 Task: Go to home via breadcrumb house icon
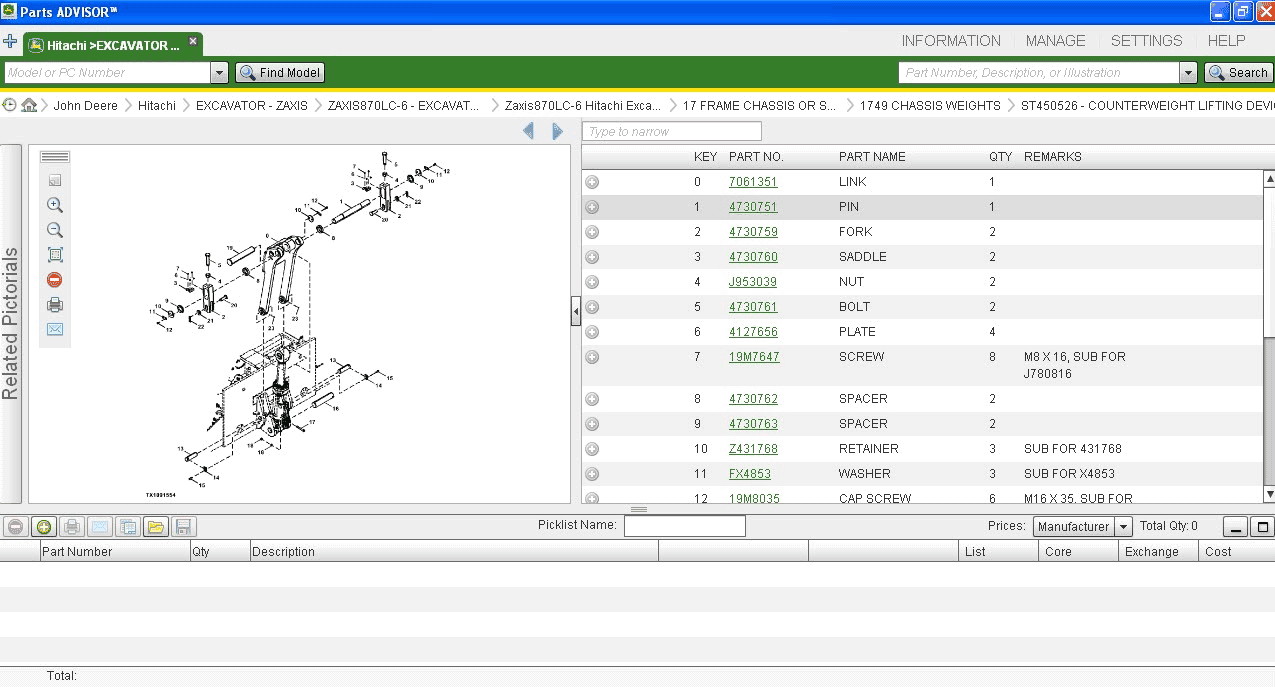point(29,105)
